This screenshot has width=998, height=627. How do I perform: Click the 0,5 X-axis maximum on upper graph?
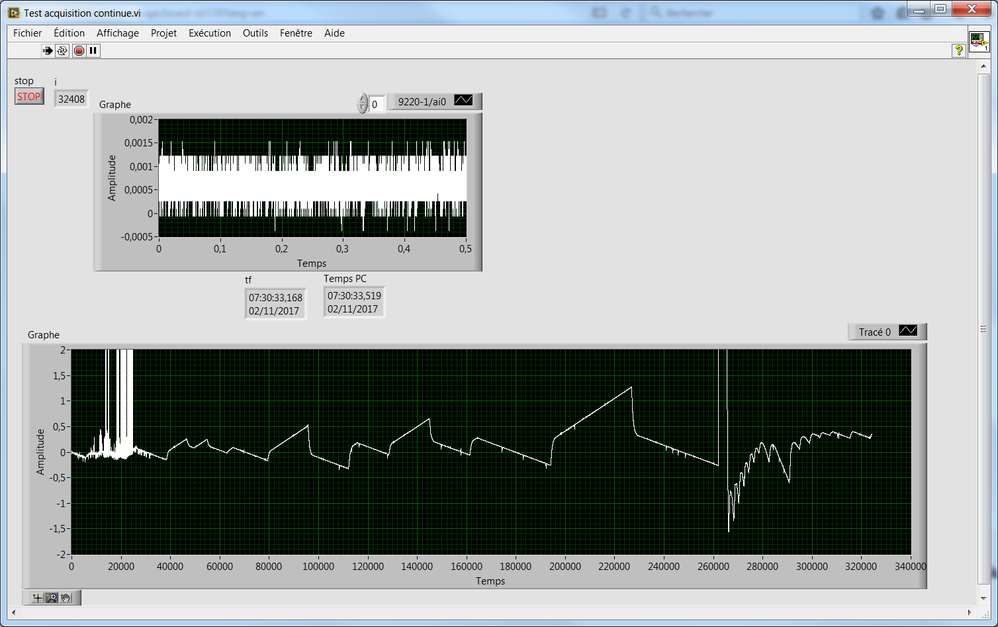pyautogui.click(x=465, y=249)
